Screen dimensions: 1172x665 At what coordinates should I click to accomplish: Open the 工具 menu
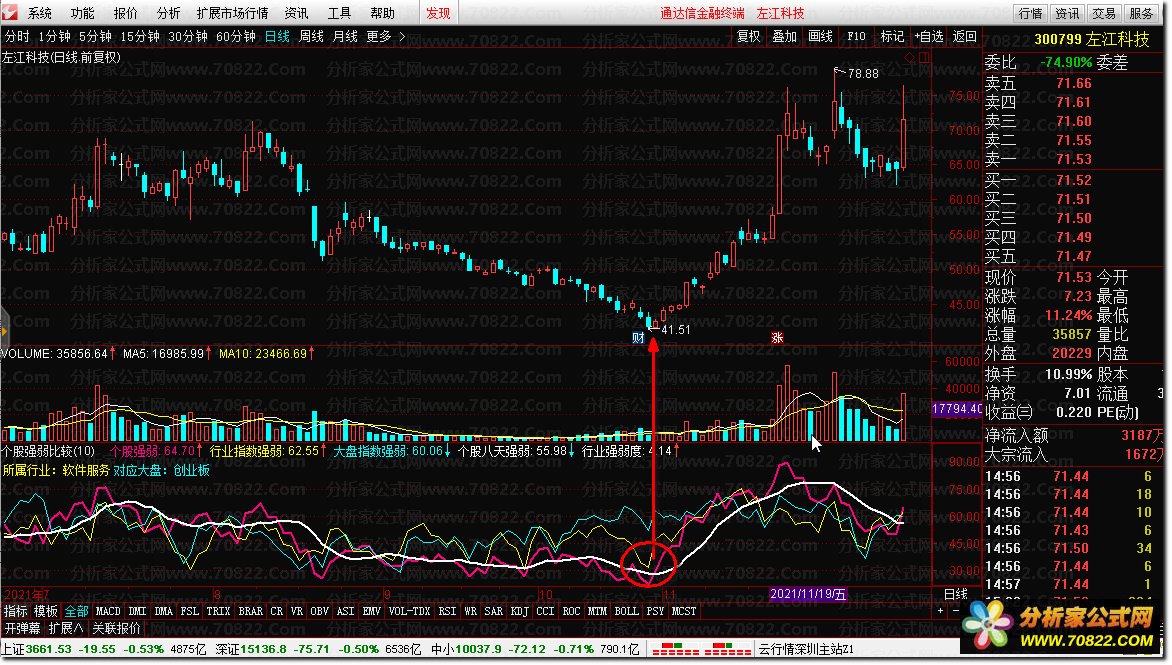[339, 13]
